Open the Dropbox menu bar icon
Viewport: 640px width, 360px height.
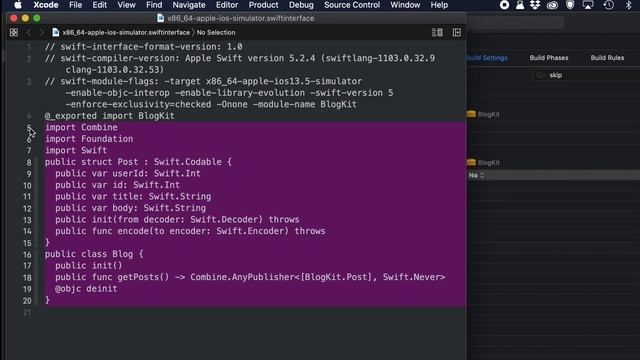535,5
